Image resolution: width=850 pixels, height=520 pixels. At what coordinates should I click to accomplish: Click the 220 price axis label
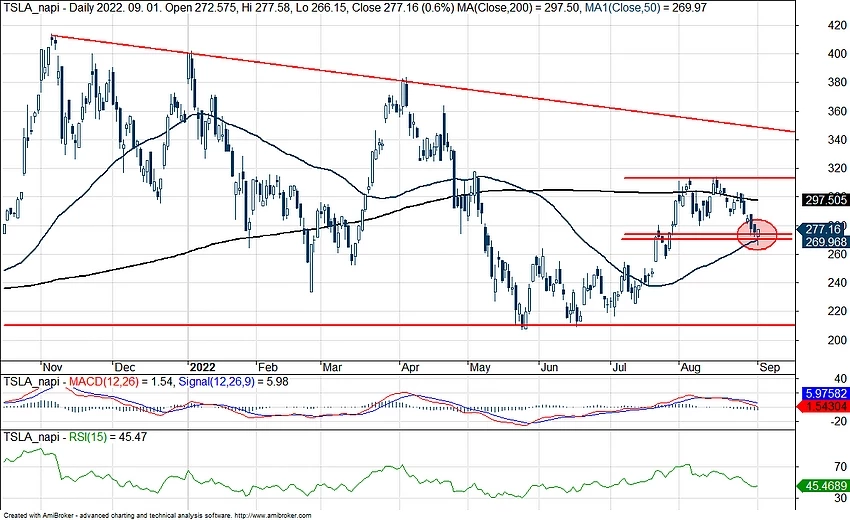837,311
